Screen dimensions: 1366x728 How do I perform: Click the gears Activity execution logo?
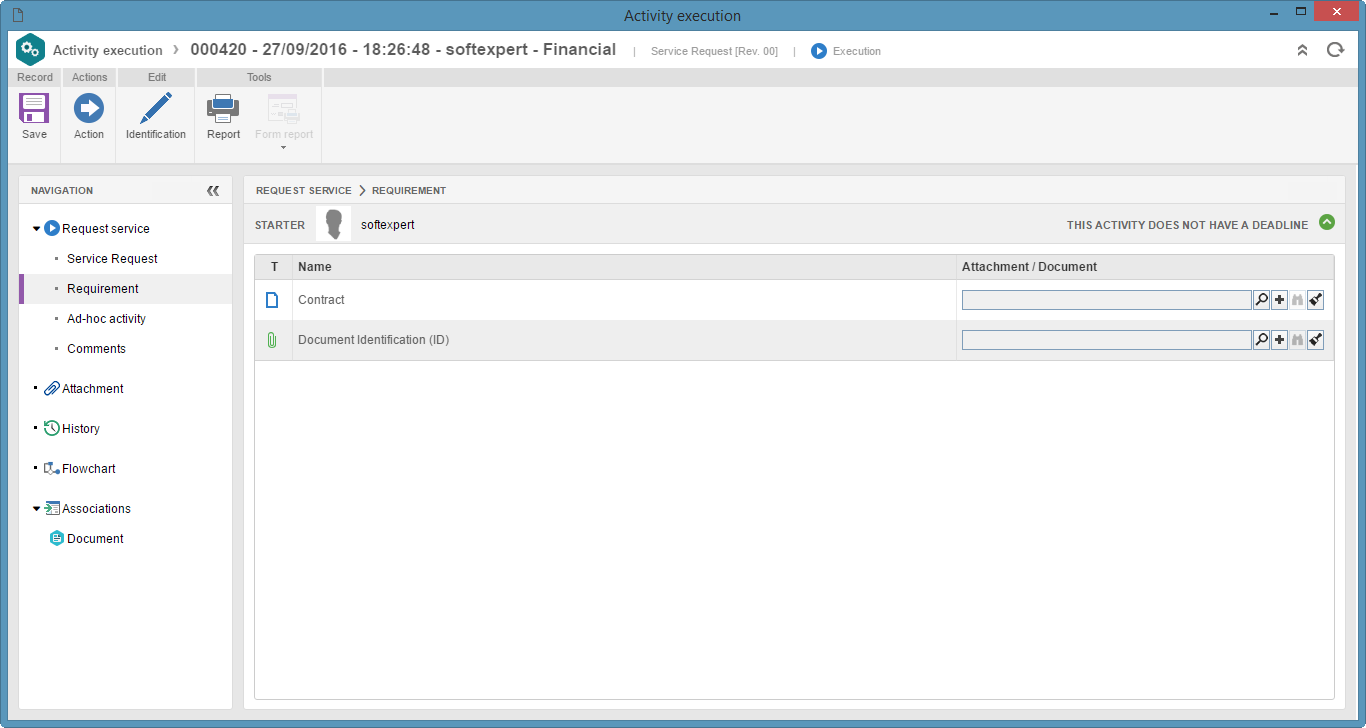(31, 50)
